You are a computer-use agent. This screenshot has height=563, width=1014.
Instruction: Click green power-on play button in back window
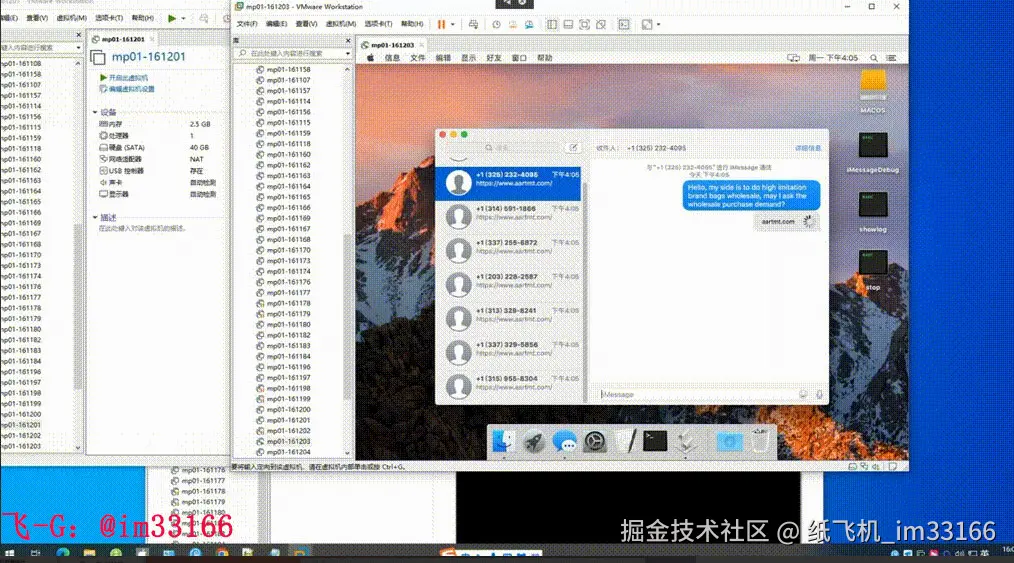(171, 18)
